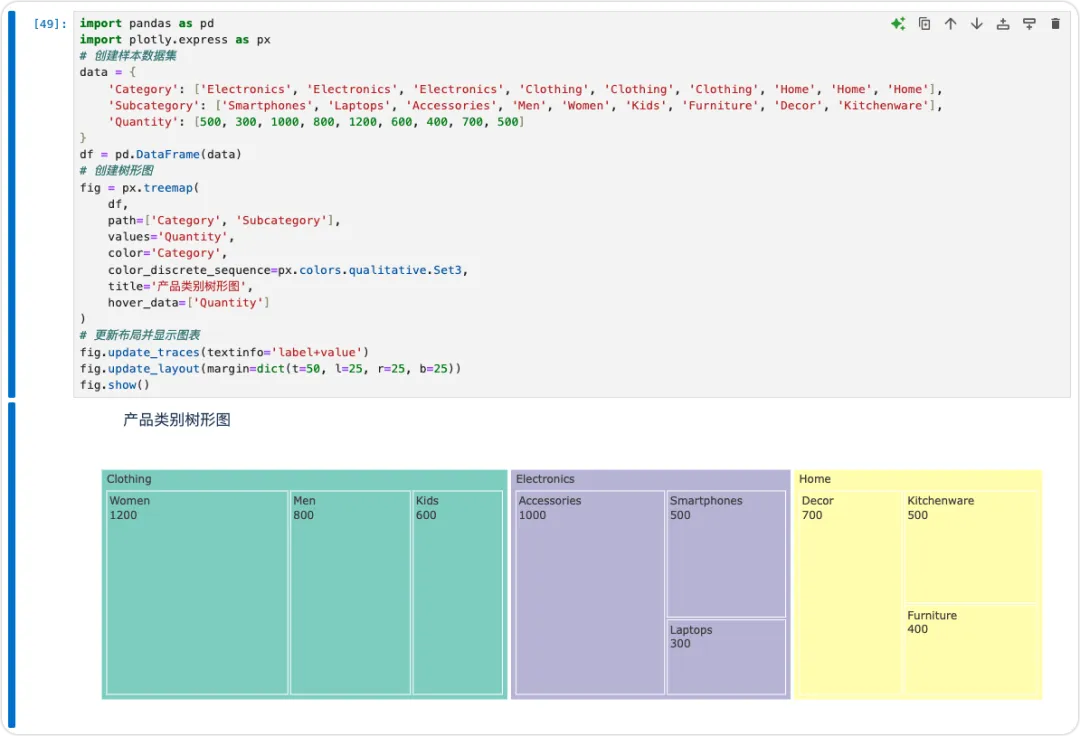Click the fig.update_traces line
Viewport: 1080px width, 736px height.
[225, 353]
